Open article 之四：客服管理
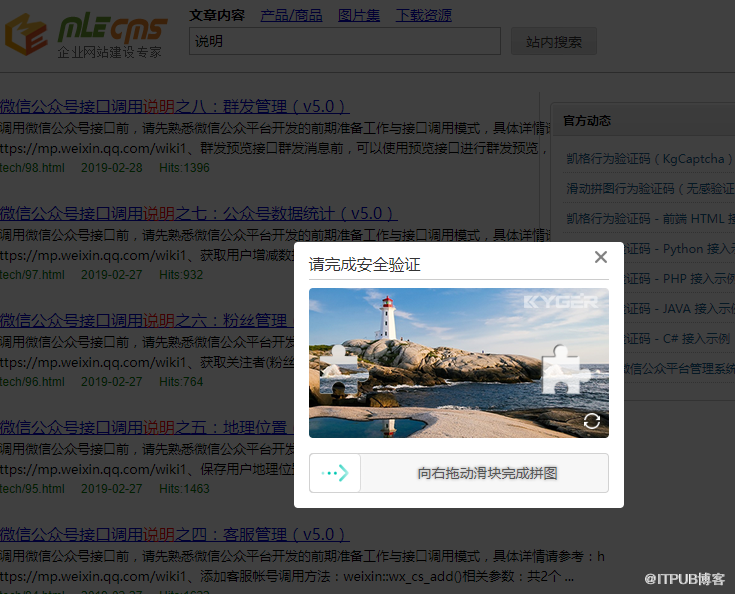This screenshot has width=735, height=594. [174, 534]
